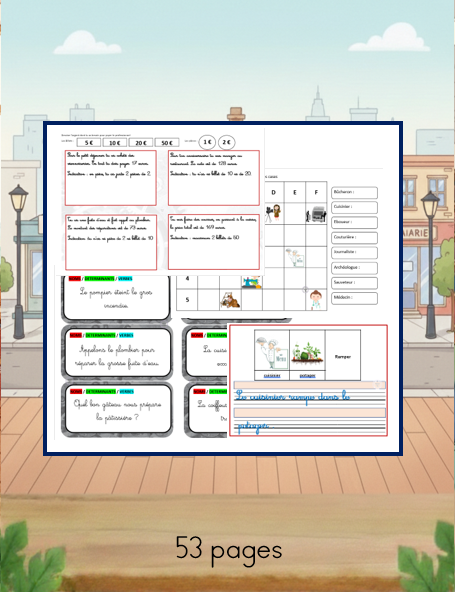Select the card about le pompier

pos(116,298)
